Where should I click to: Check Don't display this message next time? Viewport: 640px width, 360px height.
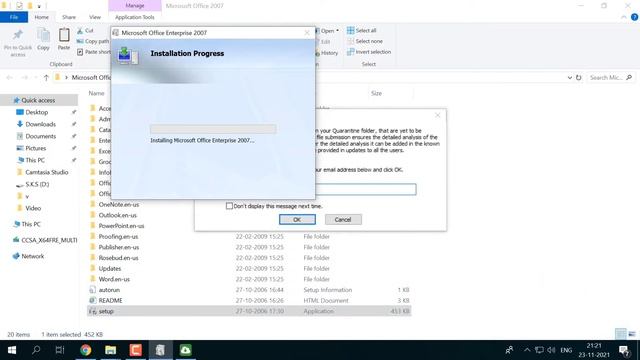pyautogui.click(x=229, y=206)
